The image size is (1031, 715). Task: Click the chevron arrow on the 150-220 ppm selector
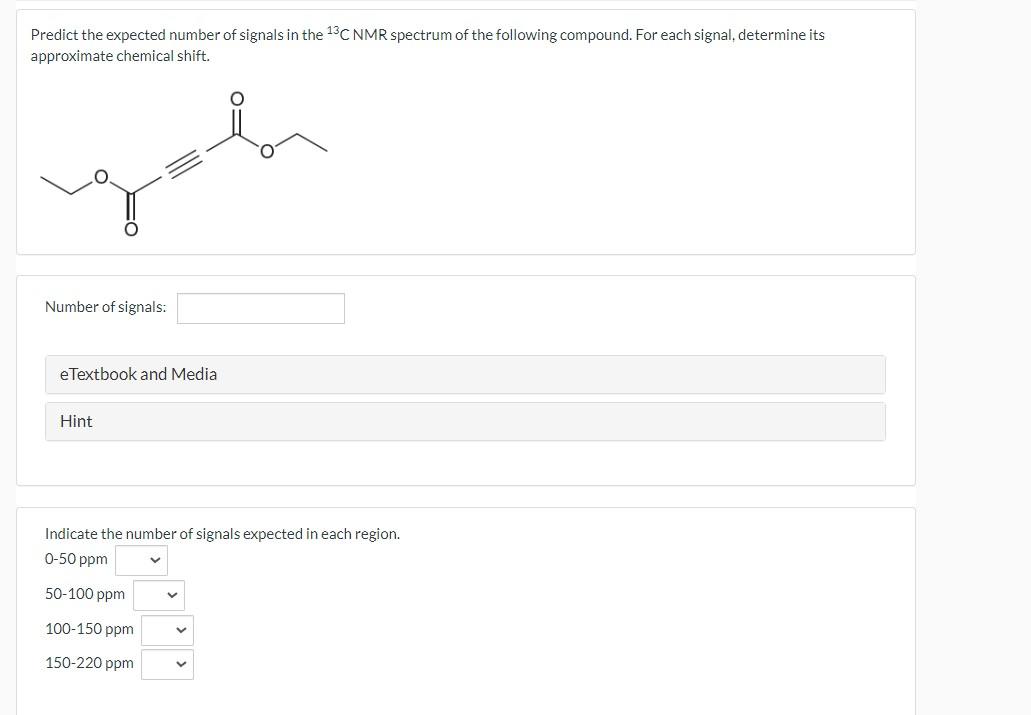[x=181, y=663]
